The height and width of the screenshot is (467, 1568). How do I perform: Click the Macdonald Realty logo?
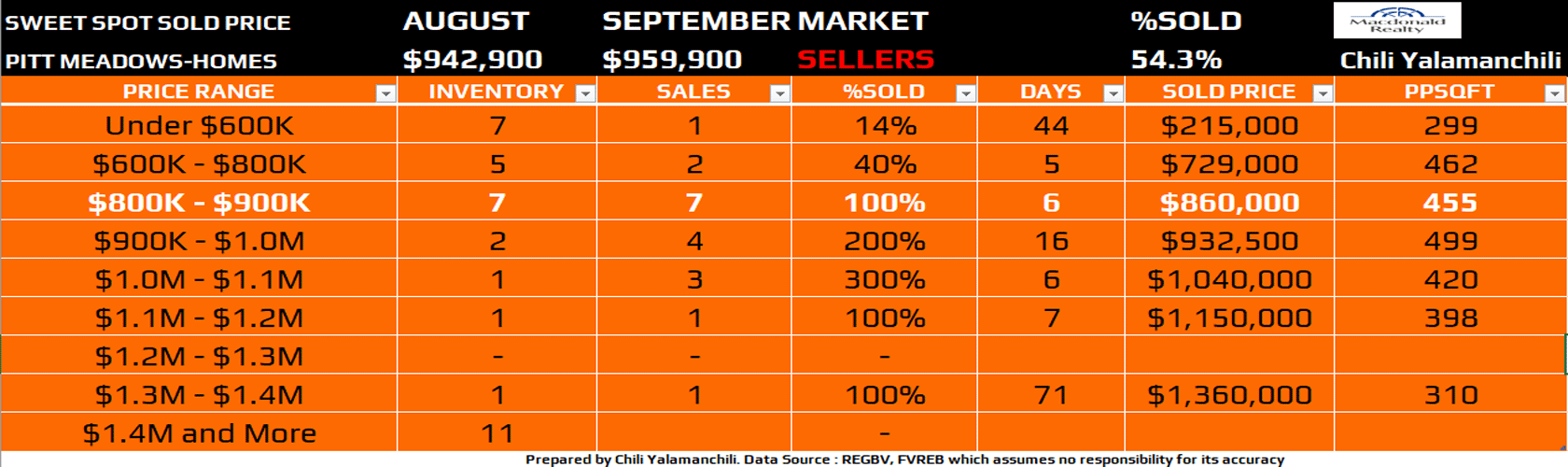[x=1397, y=21]
